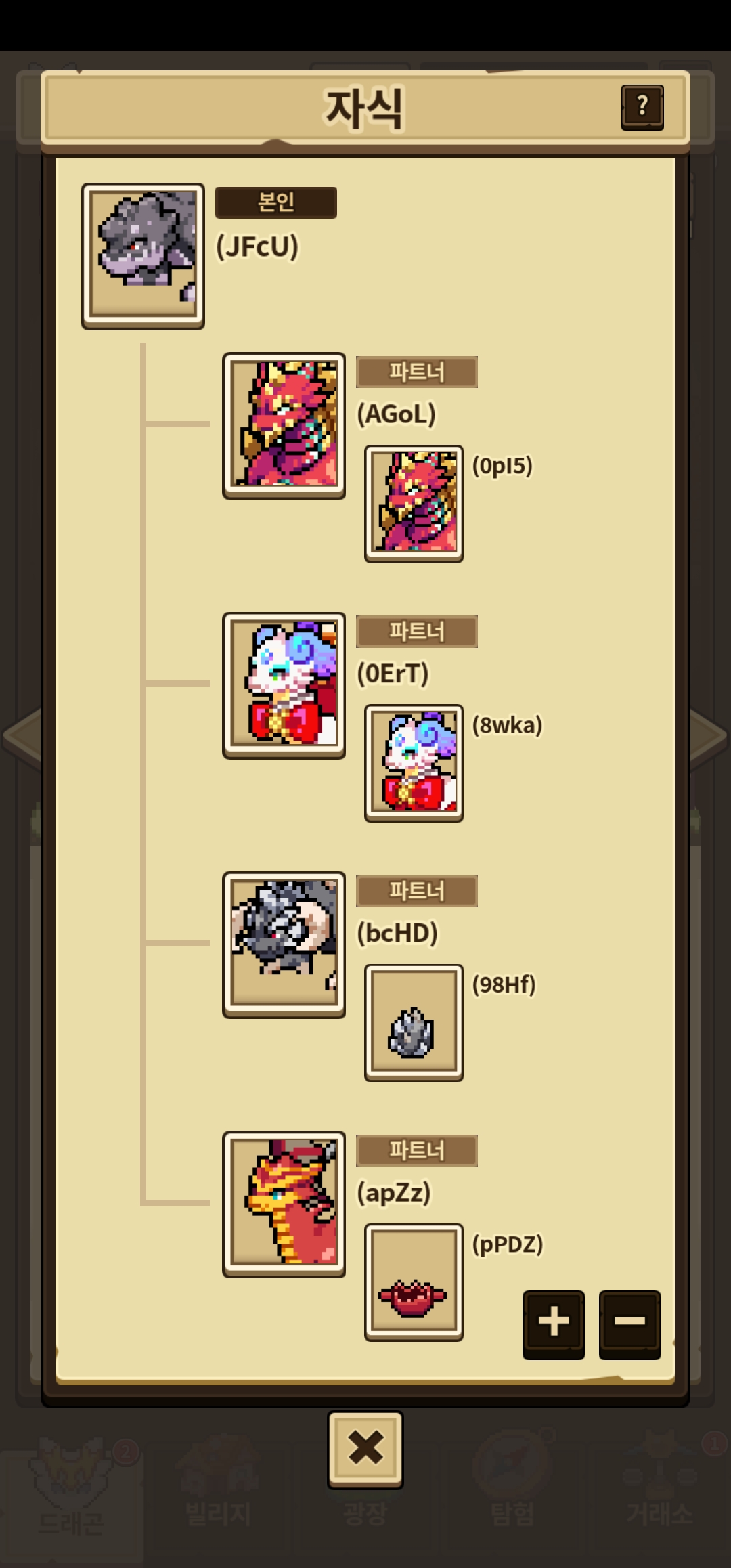Select partner dragon portrait AGoL
The height and width of the screenshot is (1568, 731).
tap(284, 425)
